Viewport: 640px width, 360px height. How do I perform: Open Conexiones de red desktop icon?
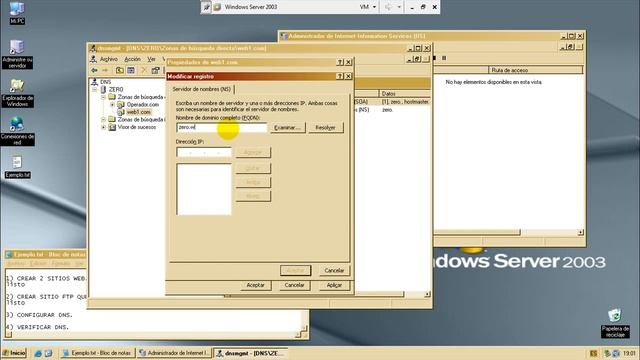17,131
